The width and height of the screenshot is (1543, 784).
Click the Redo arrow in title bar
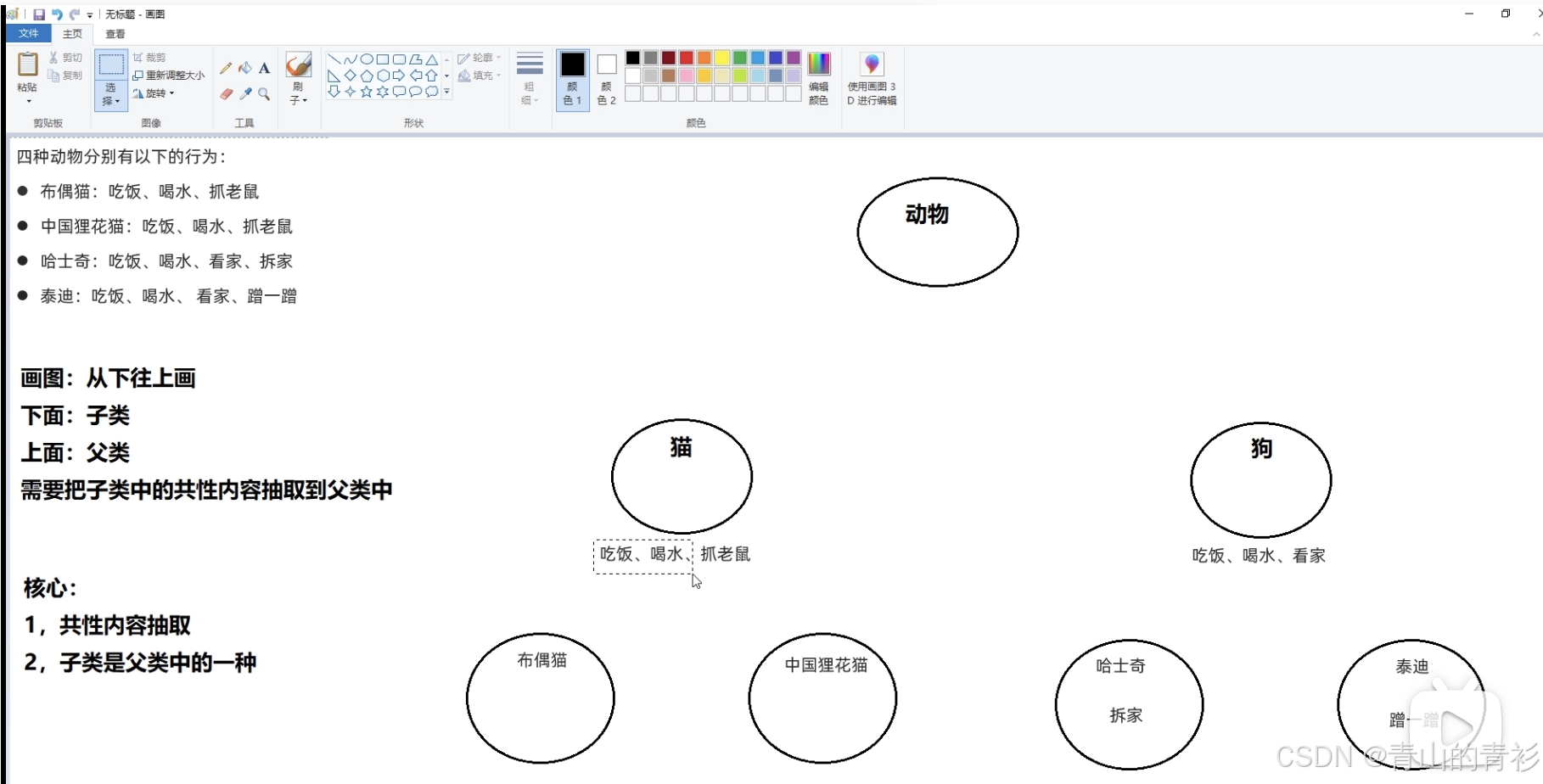(x=75, y=14)
